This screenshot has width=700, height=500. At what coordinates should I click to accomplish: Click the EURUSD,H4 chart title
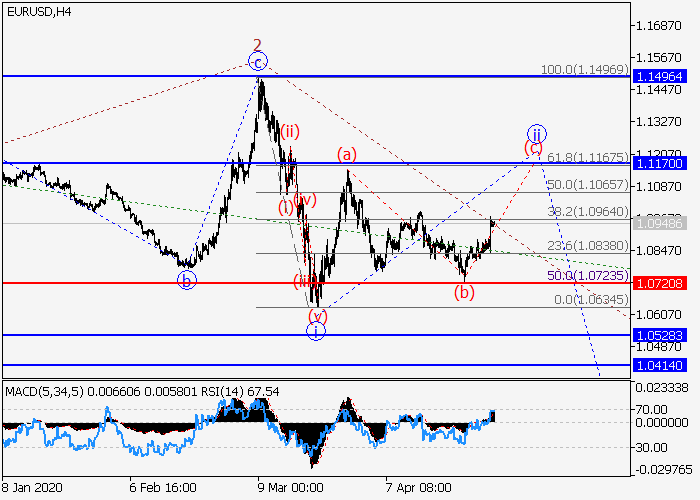37,11
